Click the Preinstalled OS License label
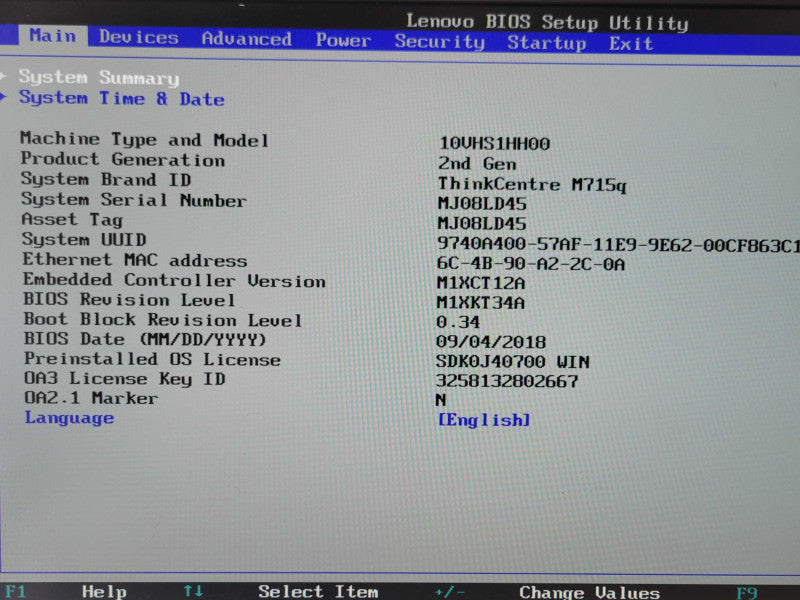 click(x=152, y=359)
